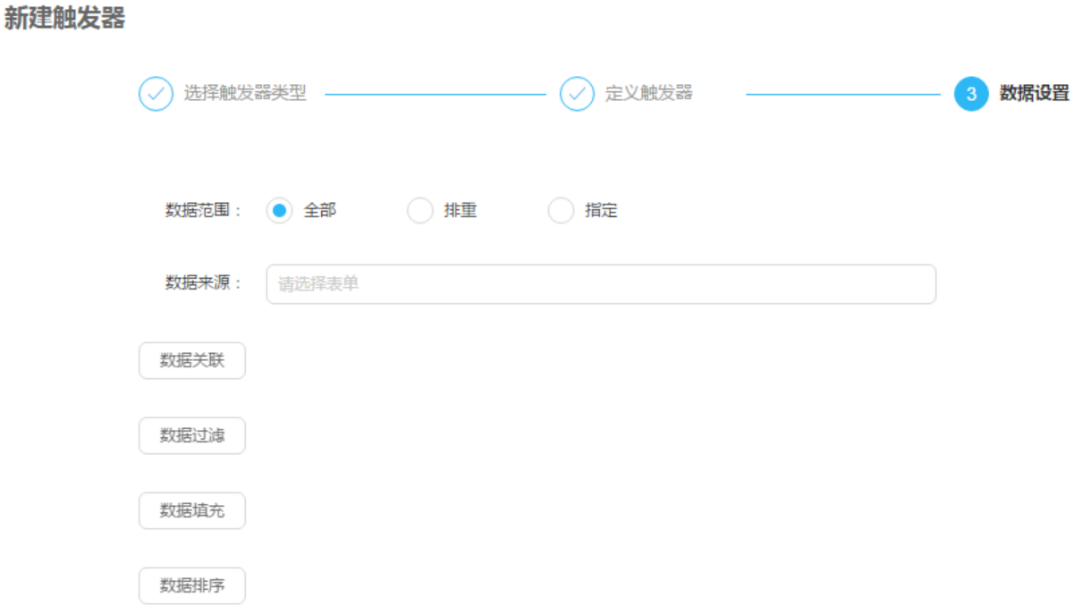Click the 指定 option text

click(601, 211)
